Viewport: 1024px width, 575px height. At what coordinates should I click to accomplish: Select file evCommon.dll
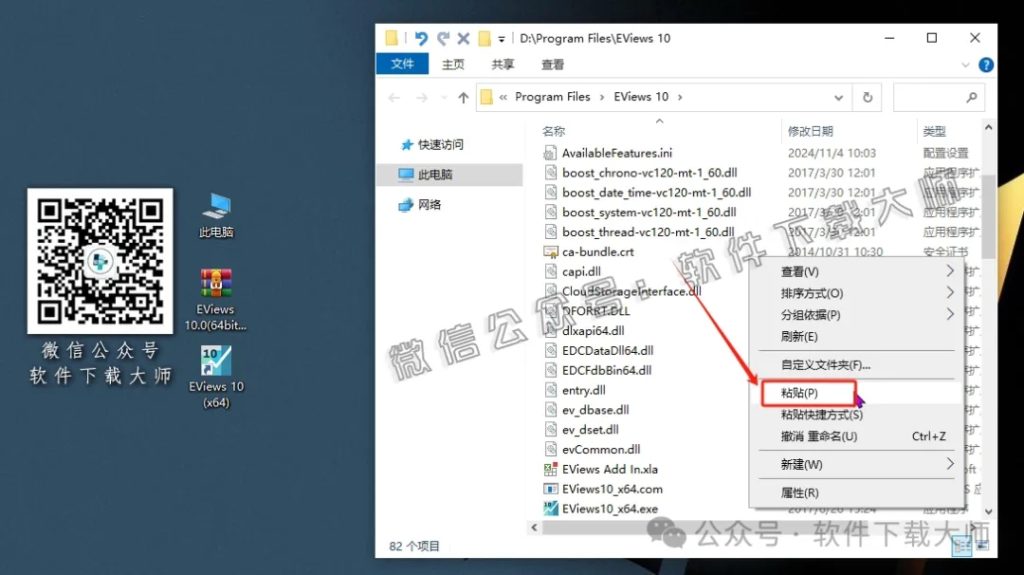coord(601,449)
